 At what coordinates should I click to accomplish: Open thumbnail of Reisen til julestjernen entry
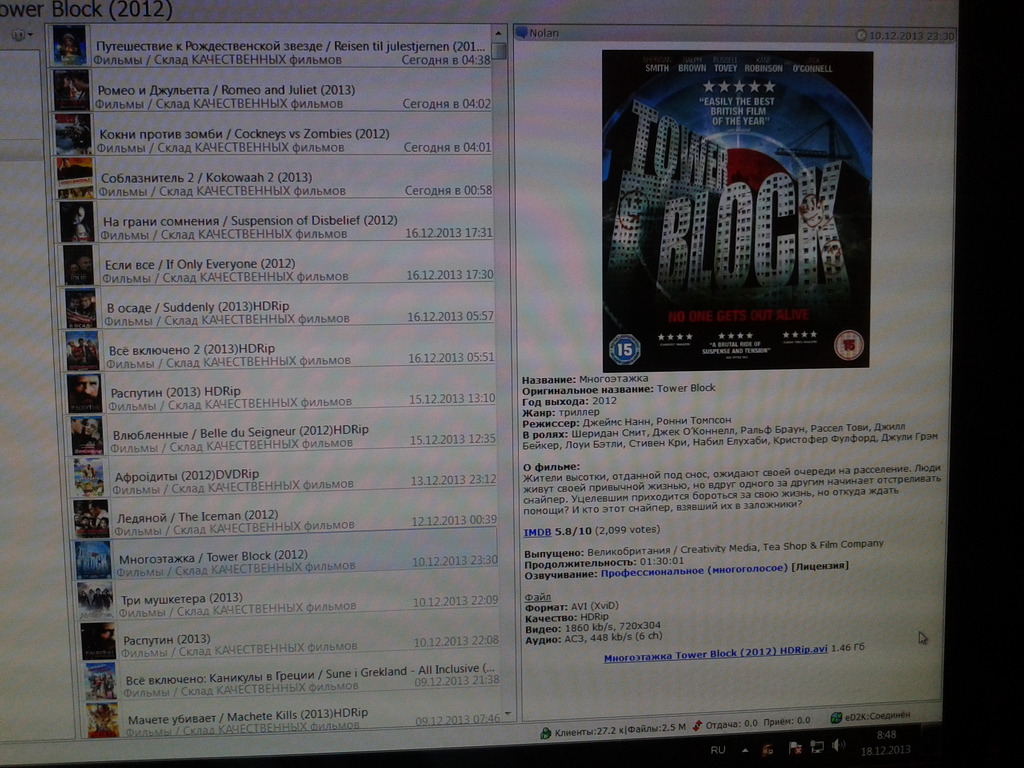point(70,45)
